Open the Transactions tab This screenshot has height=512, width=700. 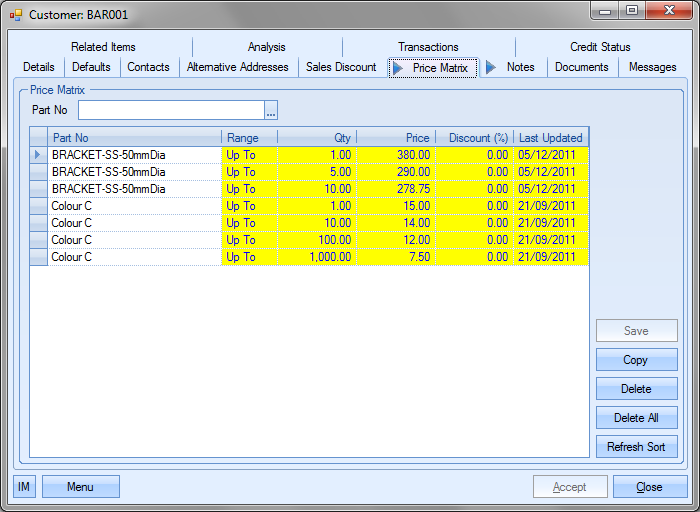(428, 47)
